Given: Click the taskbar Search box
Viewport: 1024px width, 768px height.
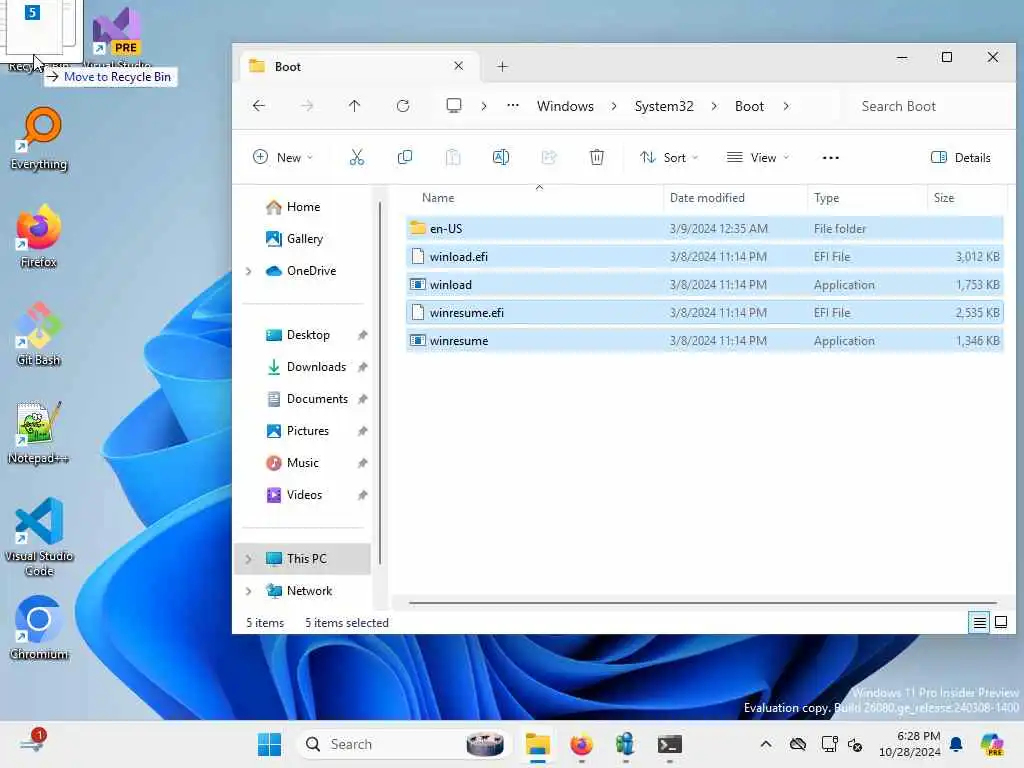Looking at the screenshot, I should coord(402,744).
